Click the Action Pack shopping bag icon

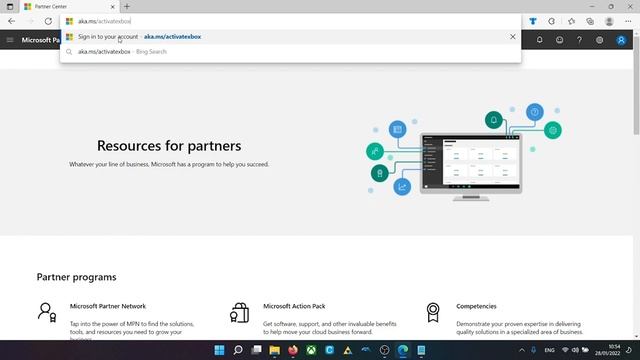pyautogui.click(x=240, y=312)
